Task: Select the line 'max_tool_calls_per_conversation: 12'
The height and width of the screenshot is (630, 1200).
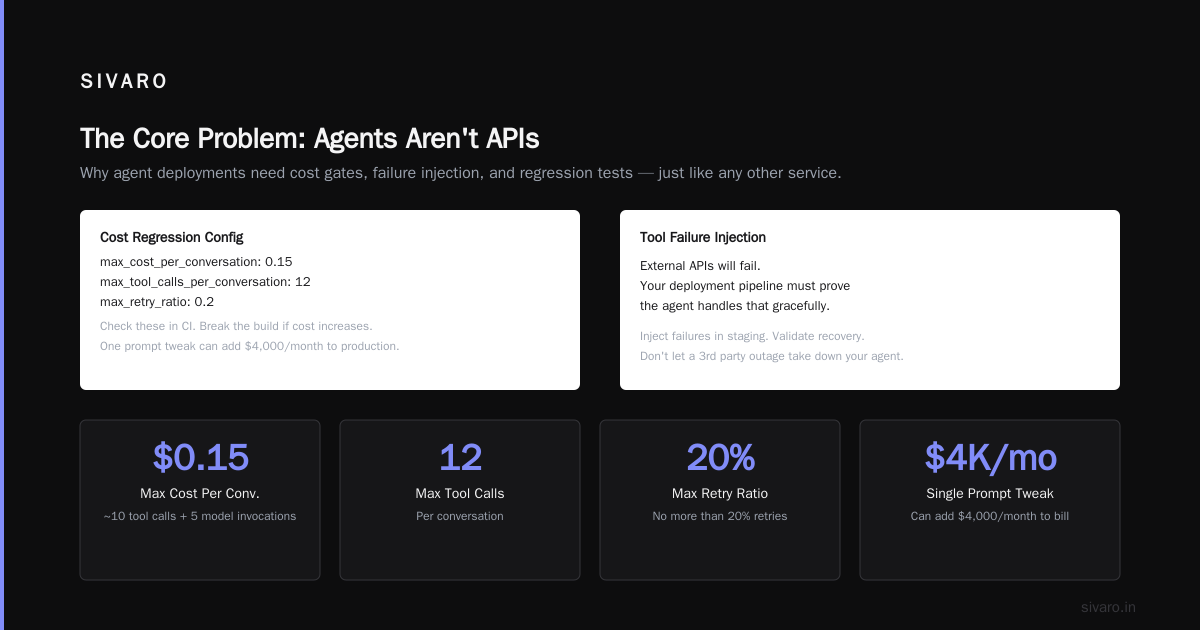Action: pos(205,282)
